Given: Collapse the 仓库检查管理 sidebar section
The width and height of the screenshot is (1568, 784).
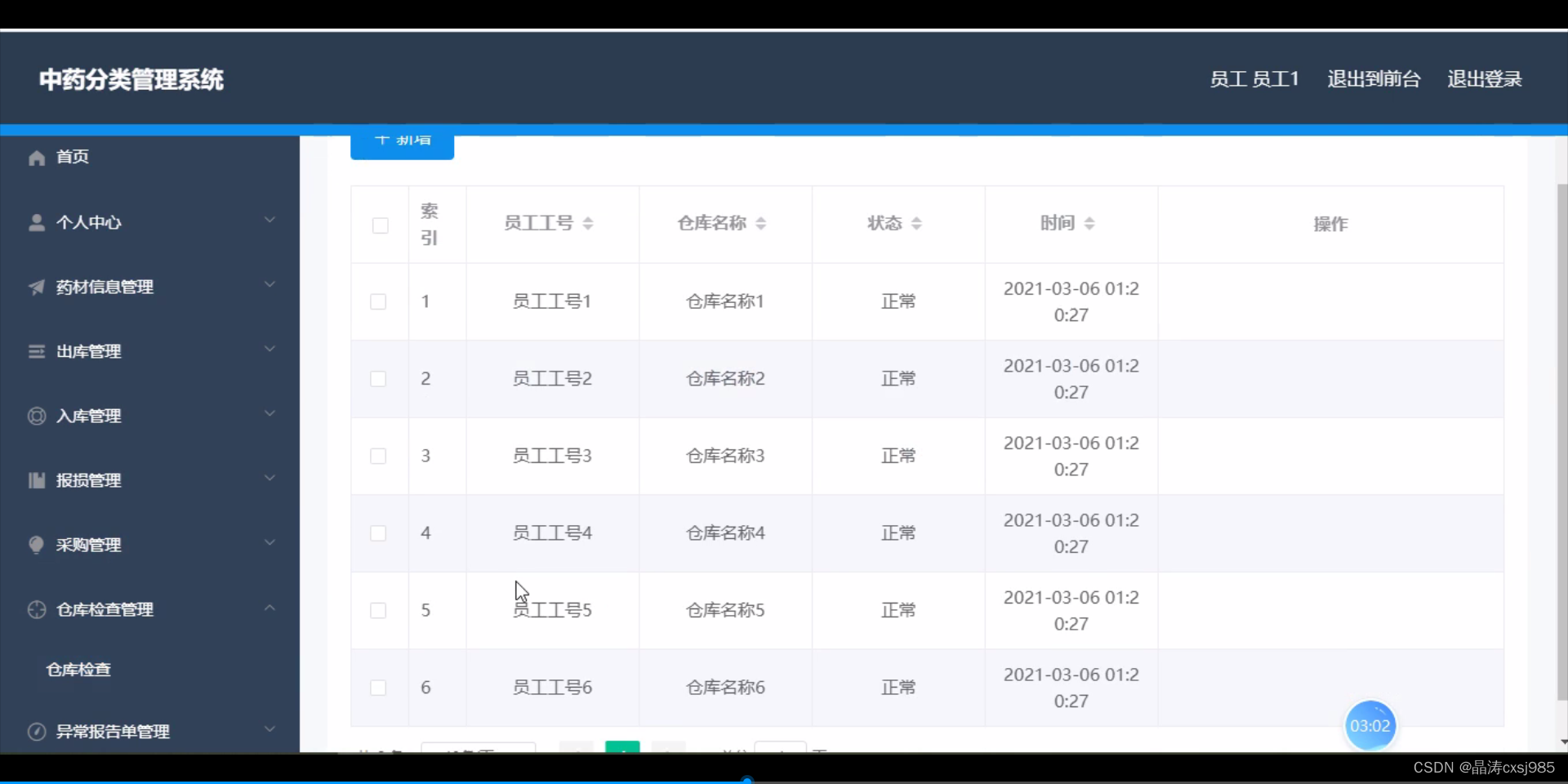Looking at the screenshot, I should point(269,608).
